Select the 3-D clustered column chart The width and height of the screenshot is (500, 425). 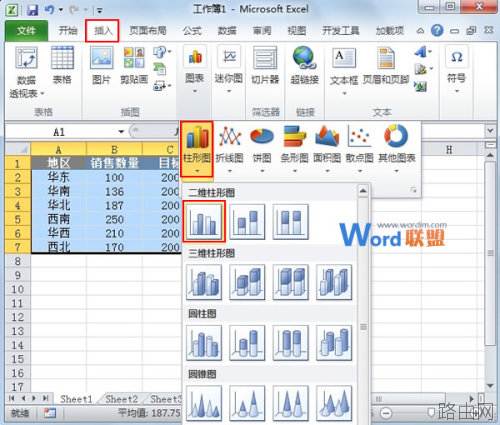pyautogui.click(x=204, y=282)
